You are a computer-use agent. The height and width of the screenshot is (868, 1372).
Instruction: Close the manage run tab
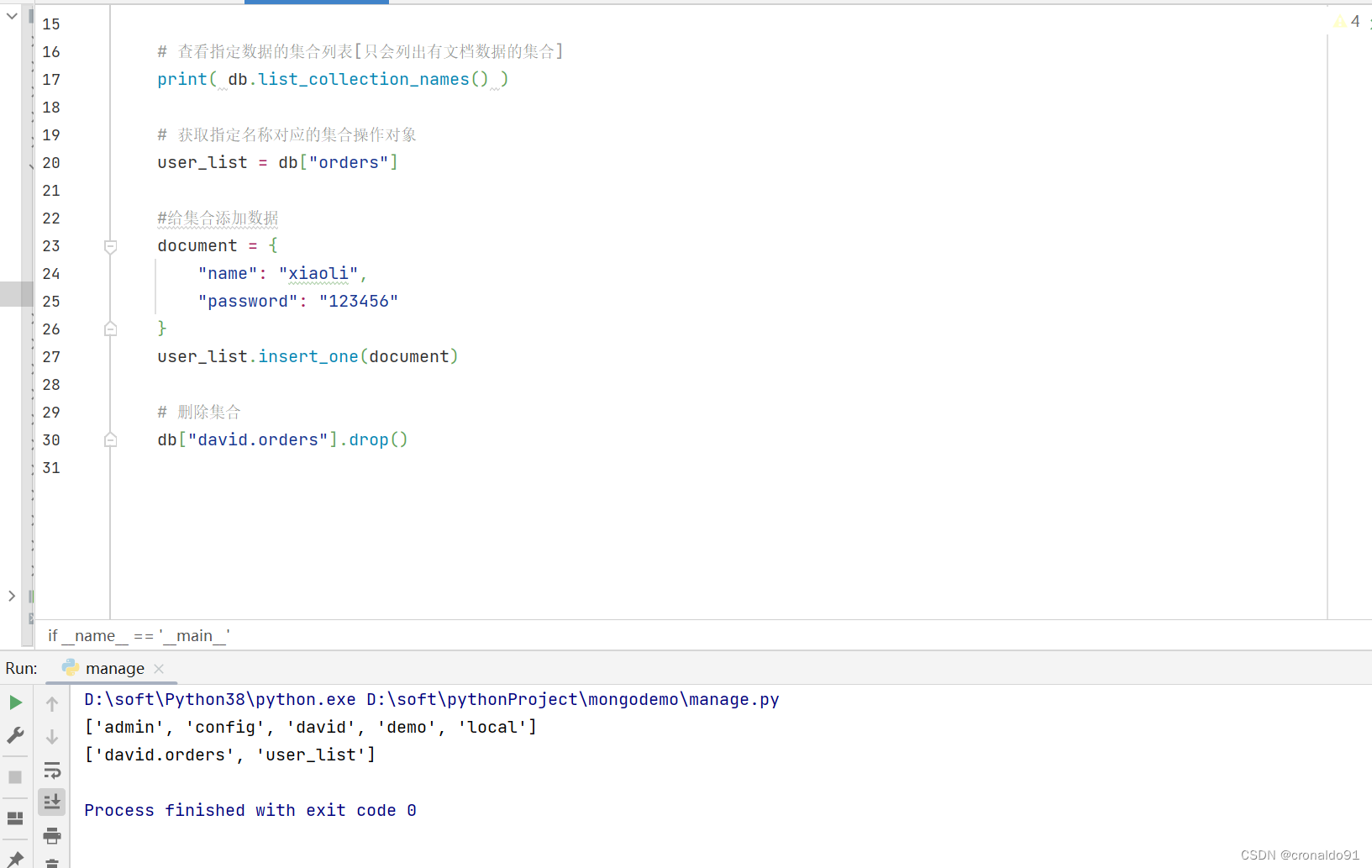159,669
